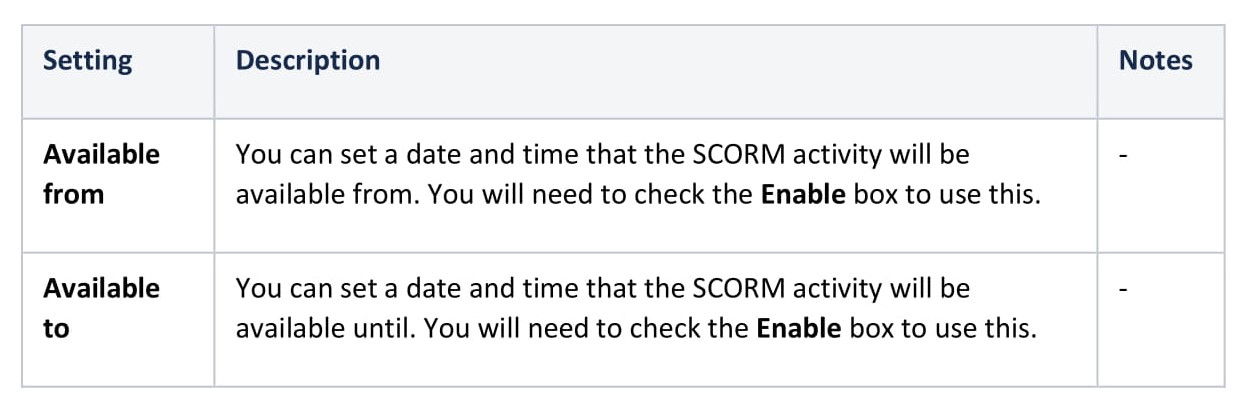
Task: Click the Notes column header
Action: pyautogui.click(x=1155, y=61)
